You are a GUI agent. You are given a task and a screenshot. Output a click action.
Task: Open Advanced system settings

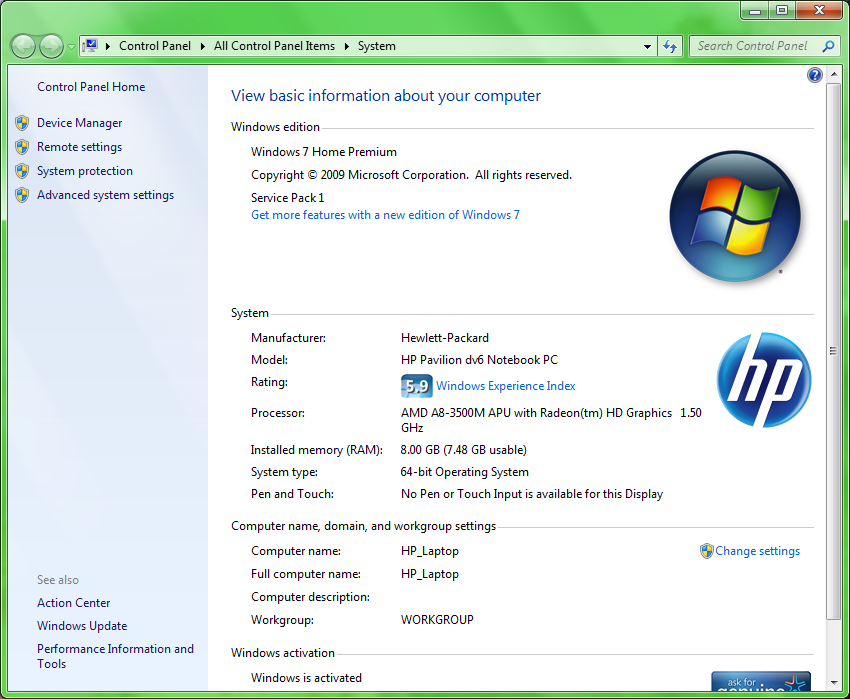point(105,195)
